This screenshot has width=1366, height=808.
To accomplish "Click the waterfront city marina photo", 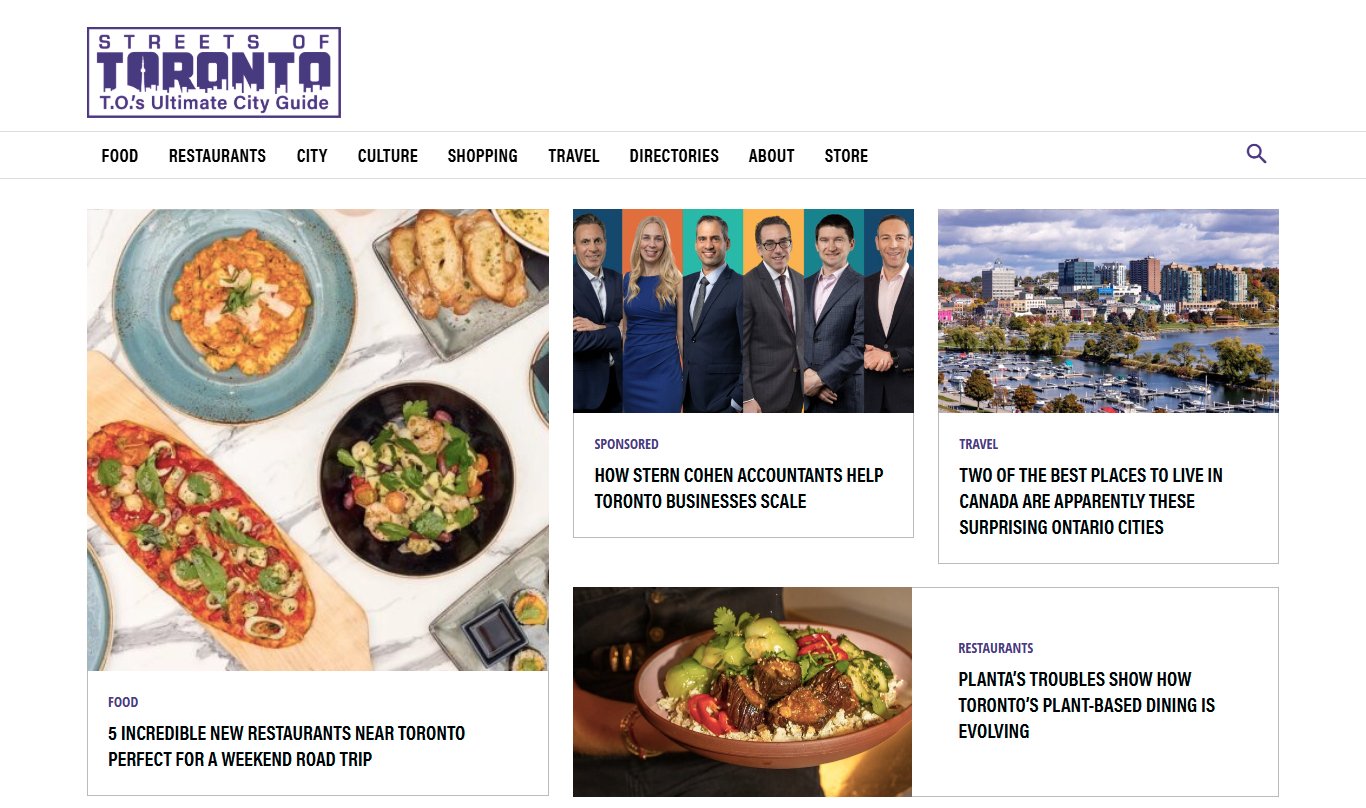I will (x=1108, y=311).
